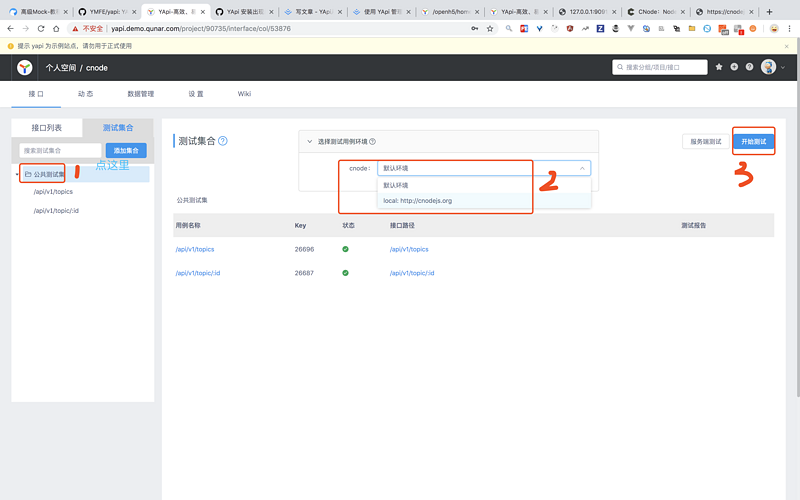This screenshot has width=800, height=500.
Task: Open the help question icon in header
Action: click(749, 67)
